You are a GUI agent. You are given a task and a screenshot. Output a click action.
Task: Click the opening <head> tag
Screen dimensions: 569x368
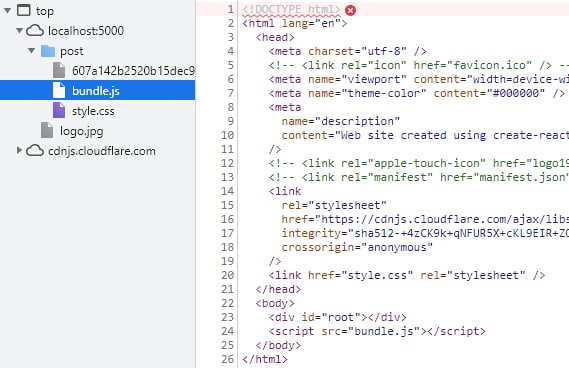(275, 37)
